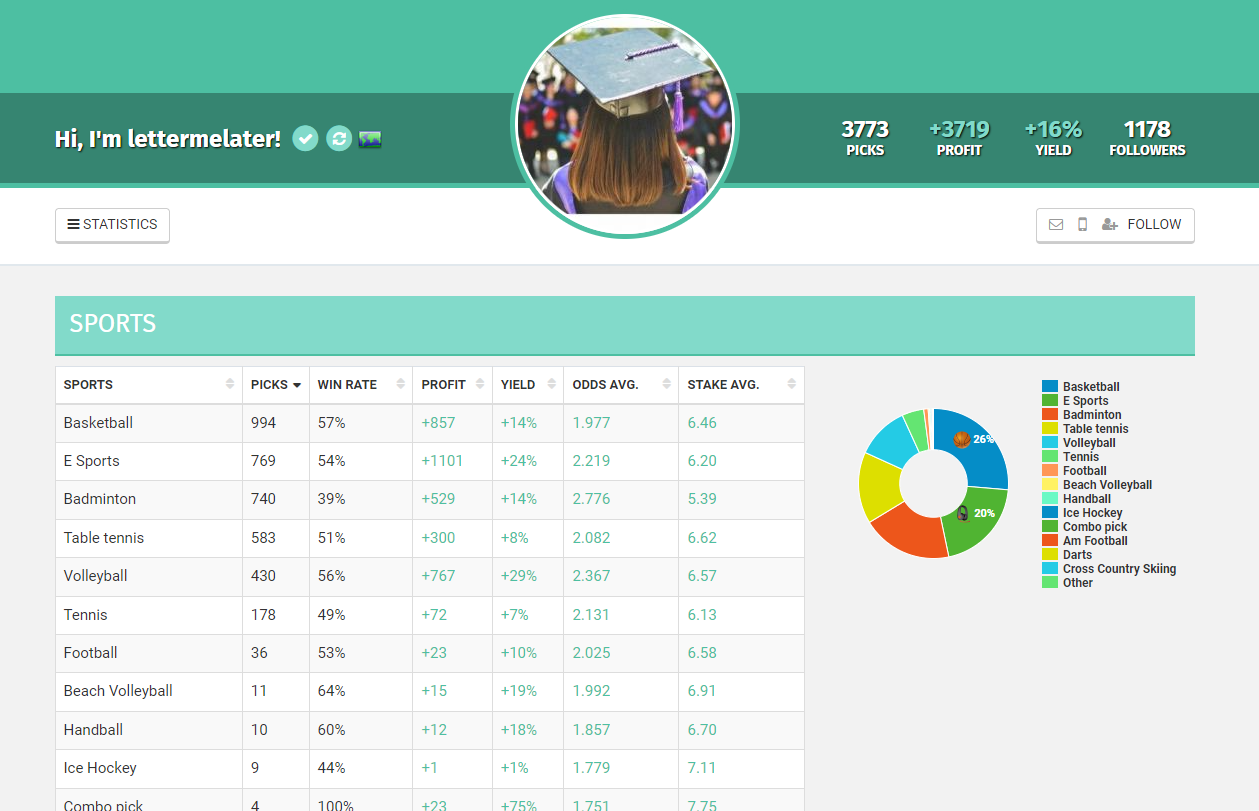
Task: Click the basketball icon on donut chart
Action: click(x=961, y=439)
